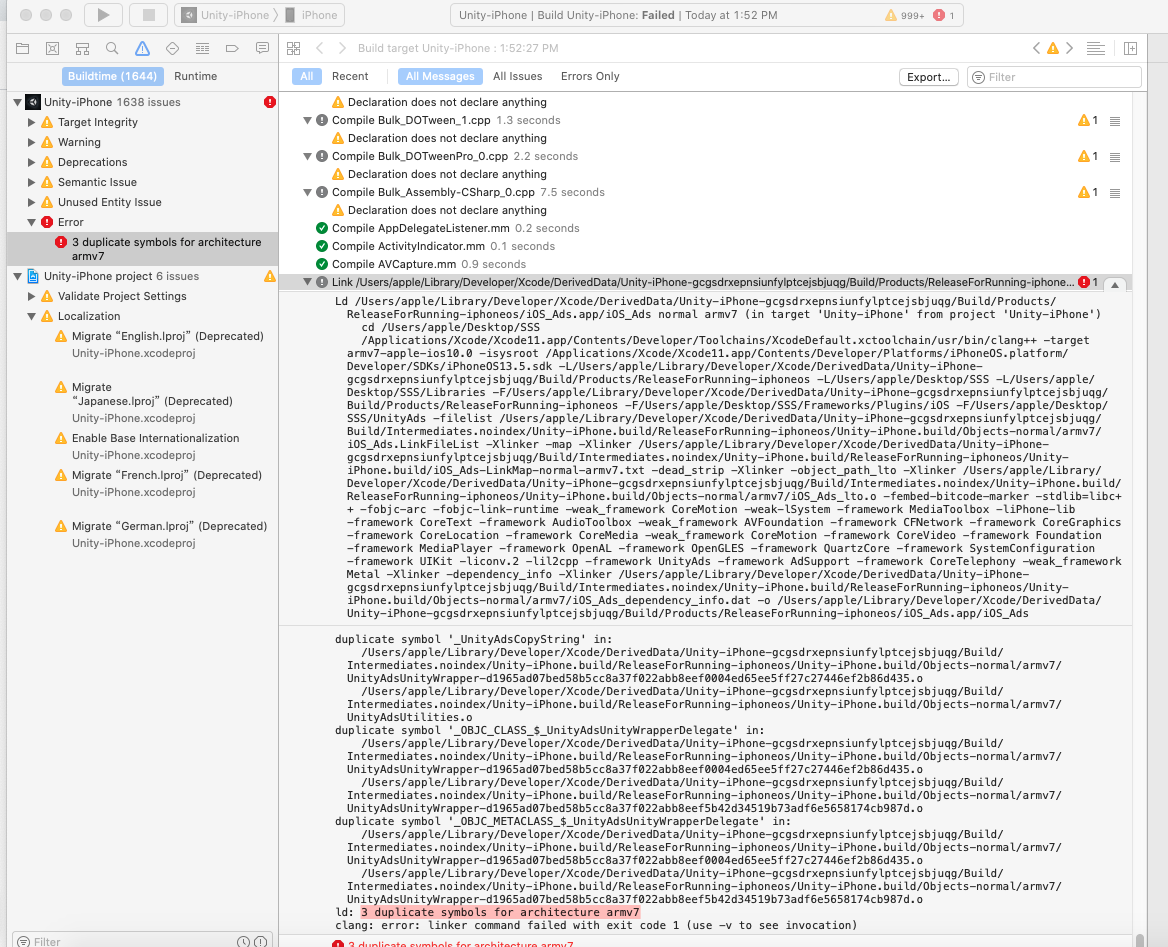Open the Source Control navigator
This screenshot has height=947, width=1168.
[52, 48]
